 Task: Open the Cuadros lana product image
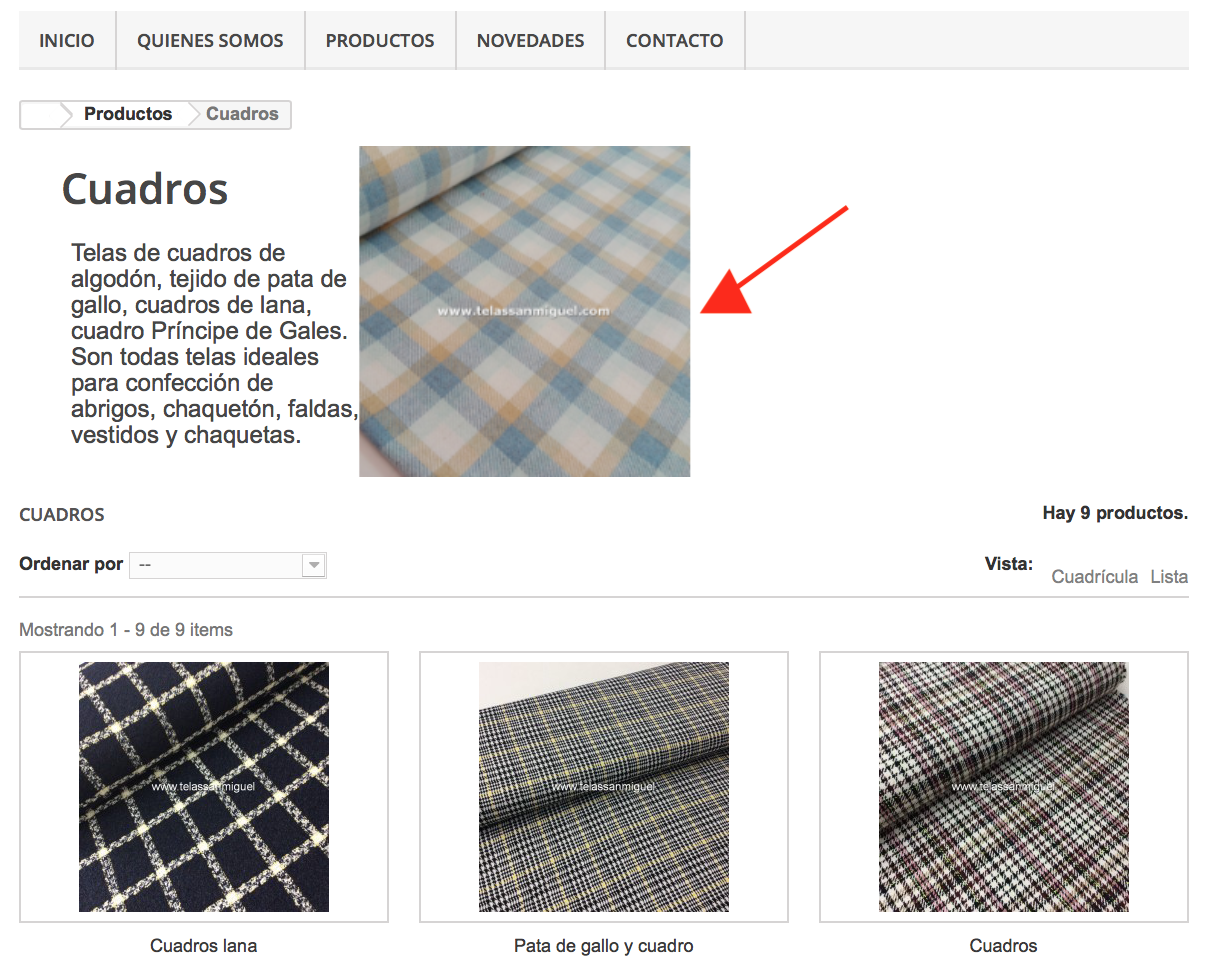coord(204,787)
